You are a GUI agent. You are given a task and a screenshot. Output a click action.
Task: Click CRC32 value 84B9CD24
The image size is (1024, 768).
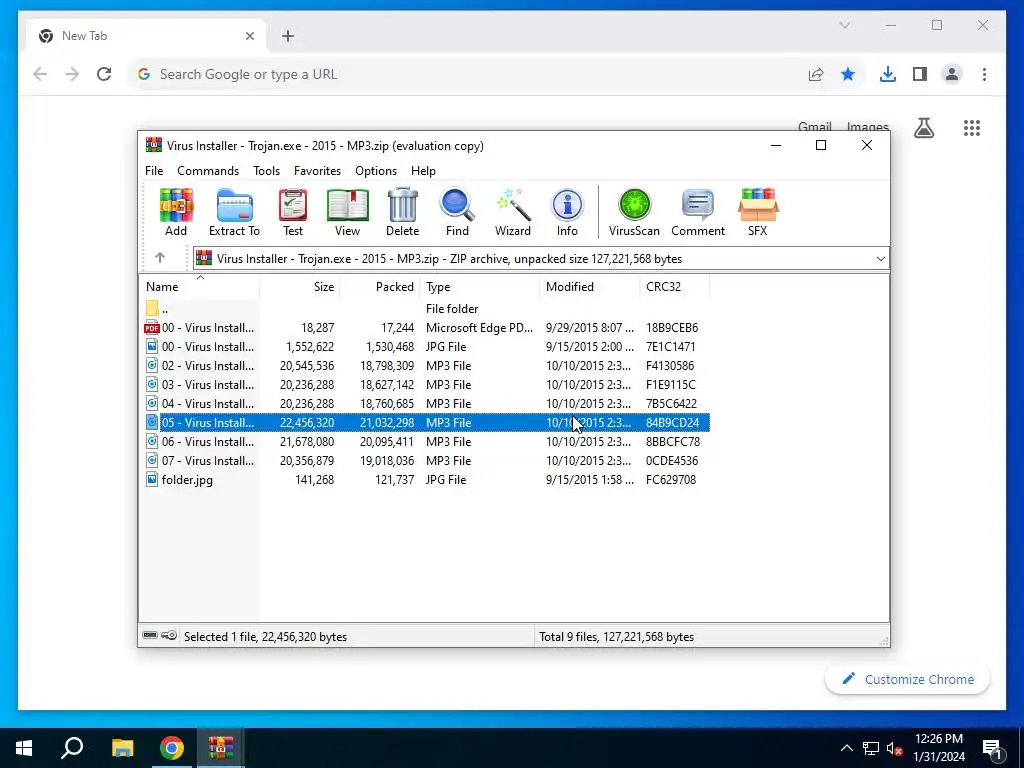click(x=672, y=423)
